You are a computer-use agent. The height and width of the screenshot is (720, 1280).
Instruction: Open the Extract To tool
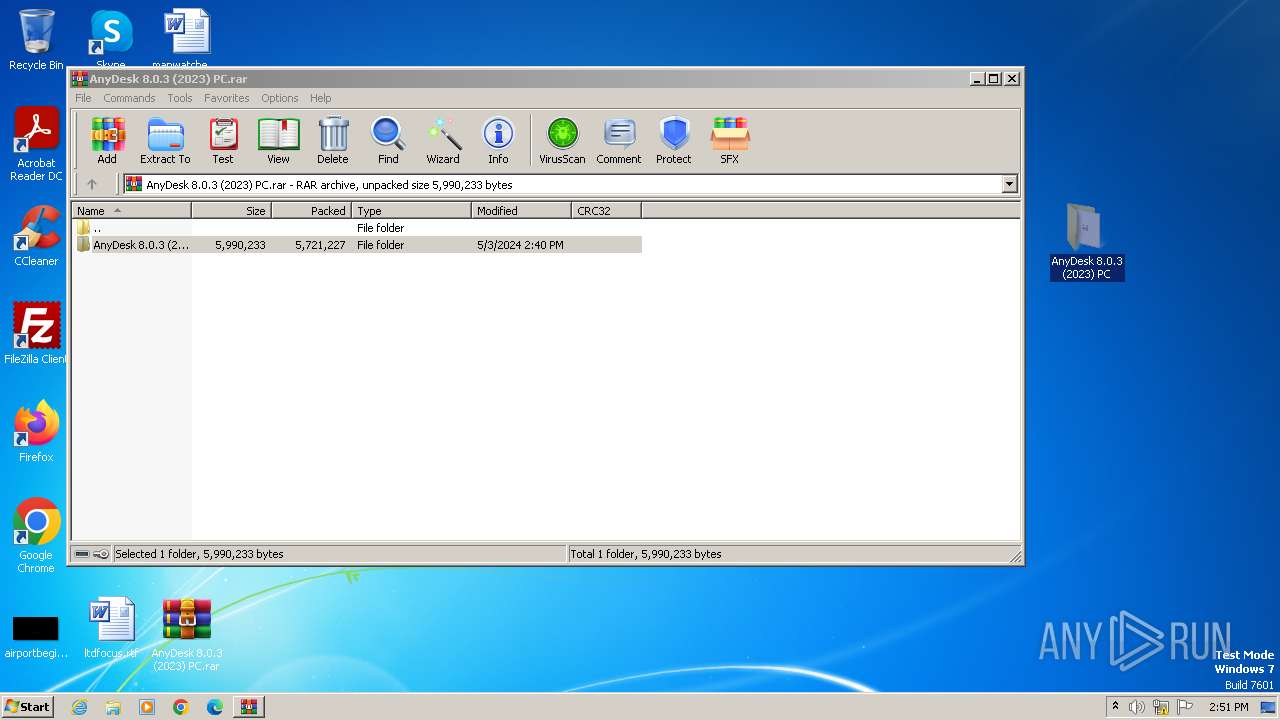coord(165,140)
